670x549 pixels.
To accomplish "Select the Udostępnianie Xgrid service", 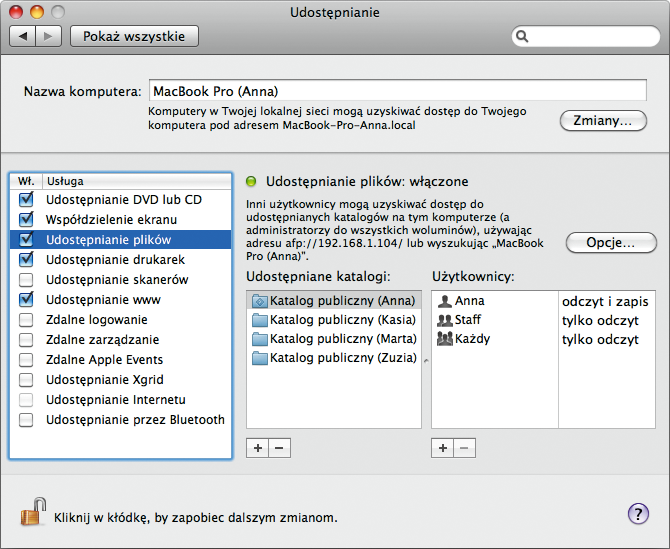I will click(120, 379).
